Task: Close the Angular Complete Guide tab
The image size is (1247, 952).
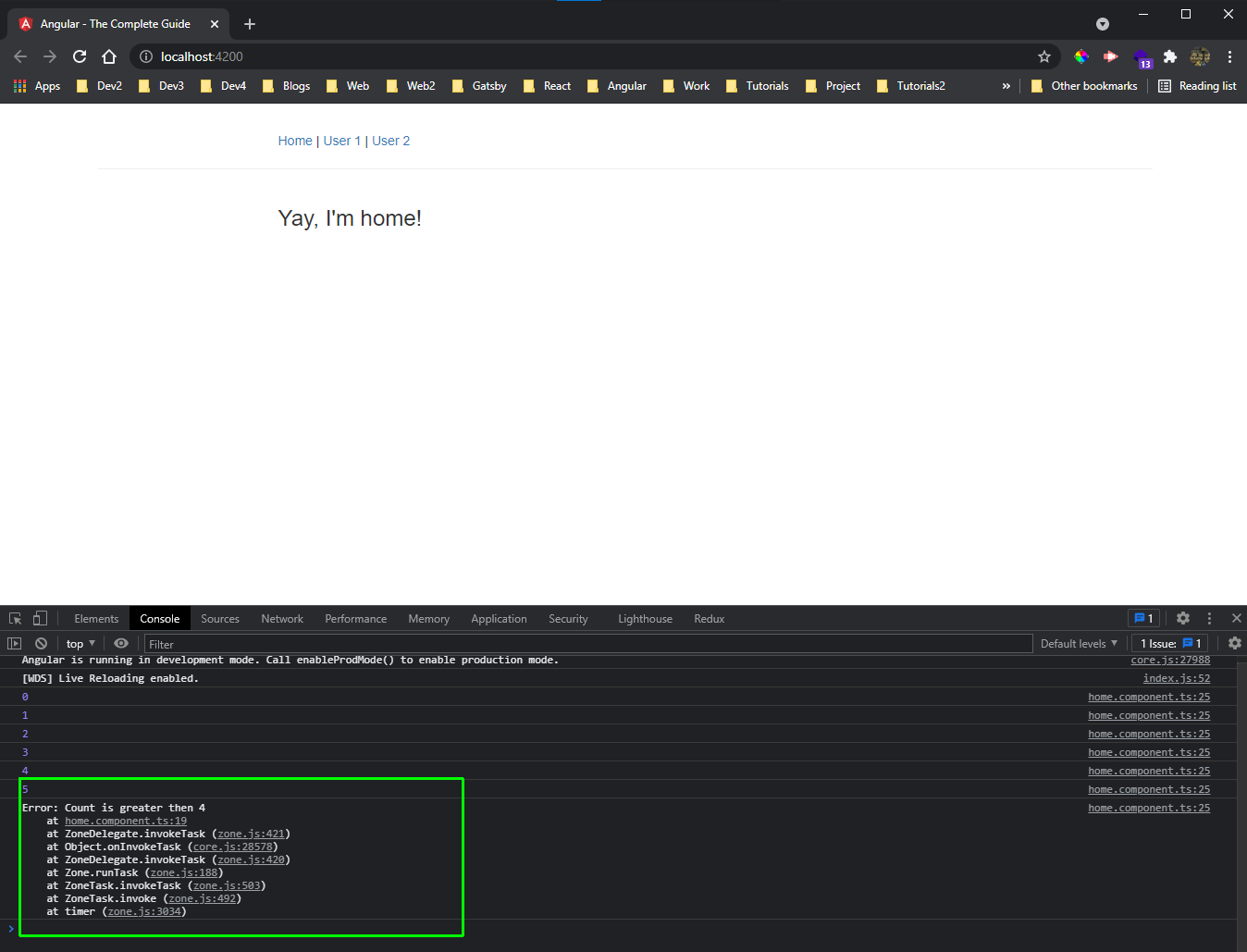Action: (214, 24)
